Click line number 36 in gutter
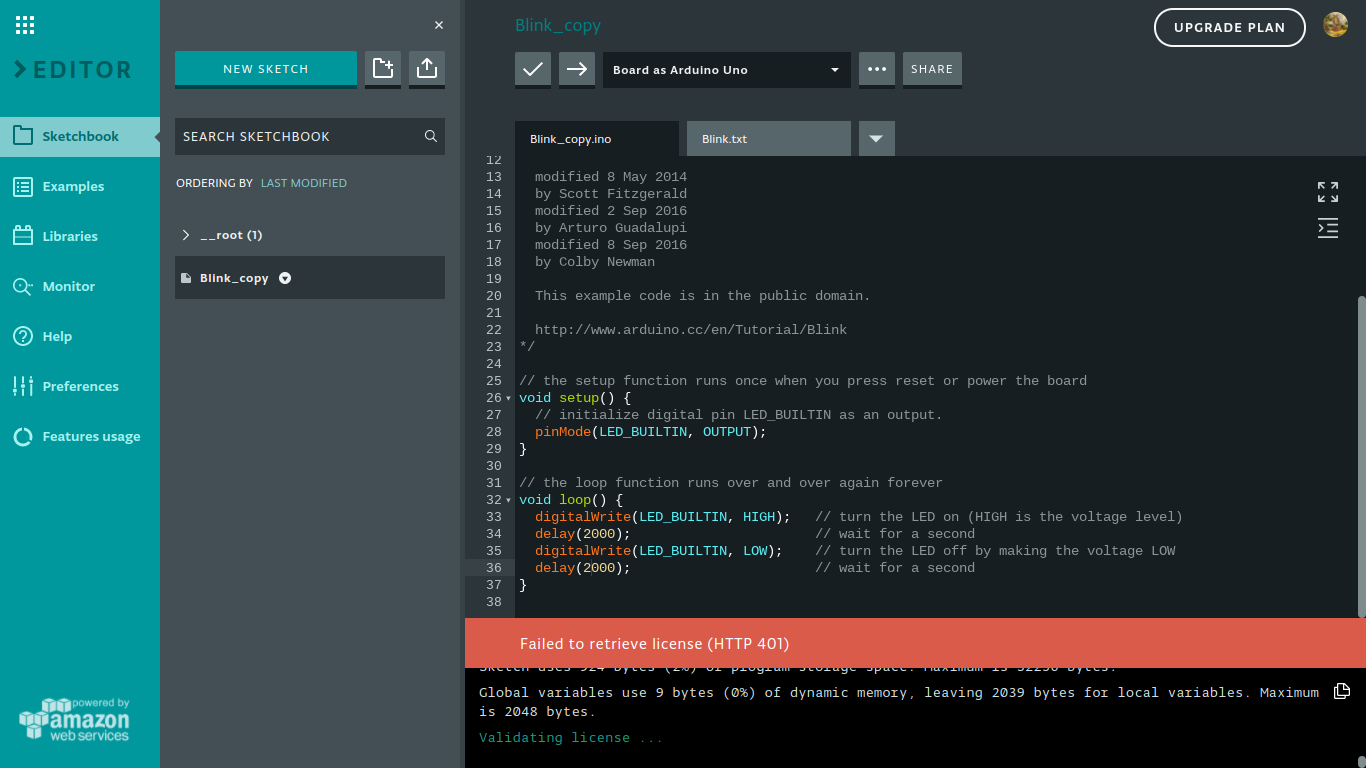Viewport: 1366px width, 768px height. point(494,568)
